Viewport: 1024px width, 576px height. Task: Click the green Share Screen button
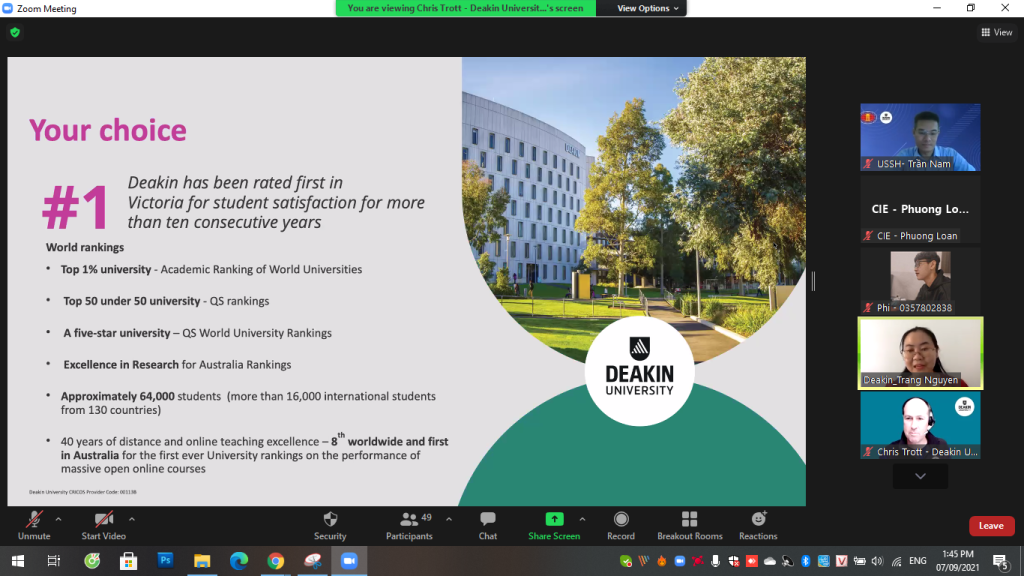(x=554, y=526)
